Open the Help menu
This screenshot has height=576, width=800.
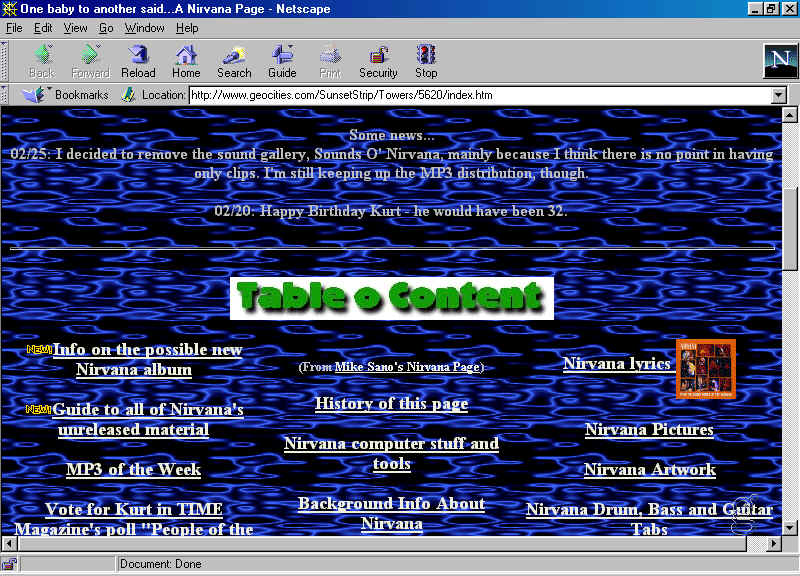point(187,28)
